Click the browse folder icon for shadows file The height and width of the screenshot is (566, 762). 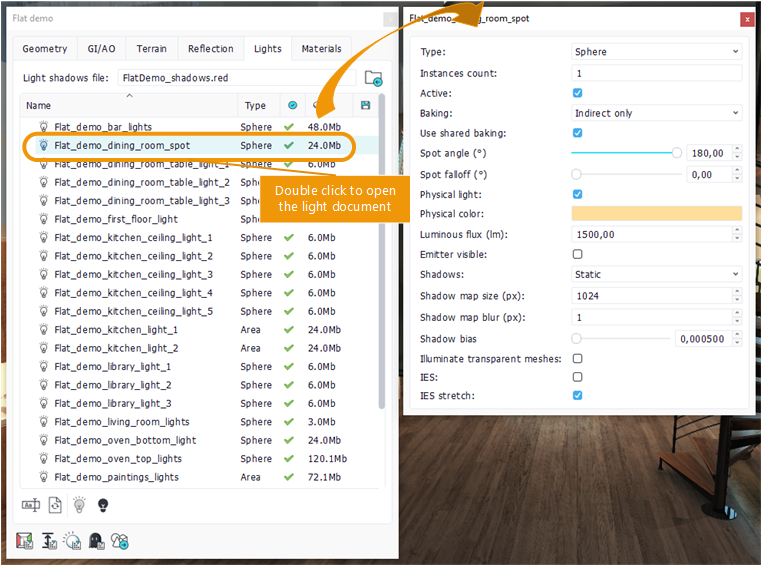click(373, 78)
